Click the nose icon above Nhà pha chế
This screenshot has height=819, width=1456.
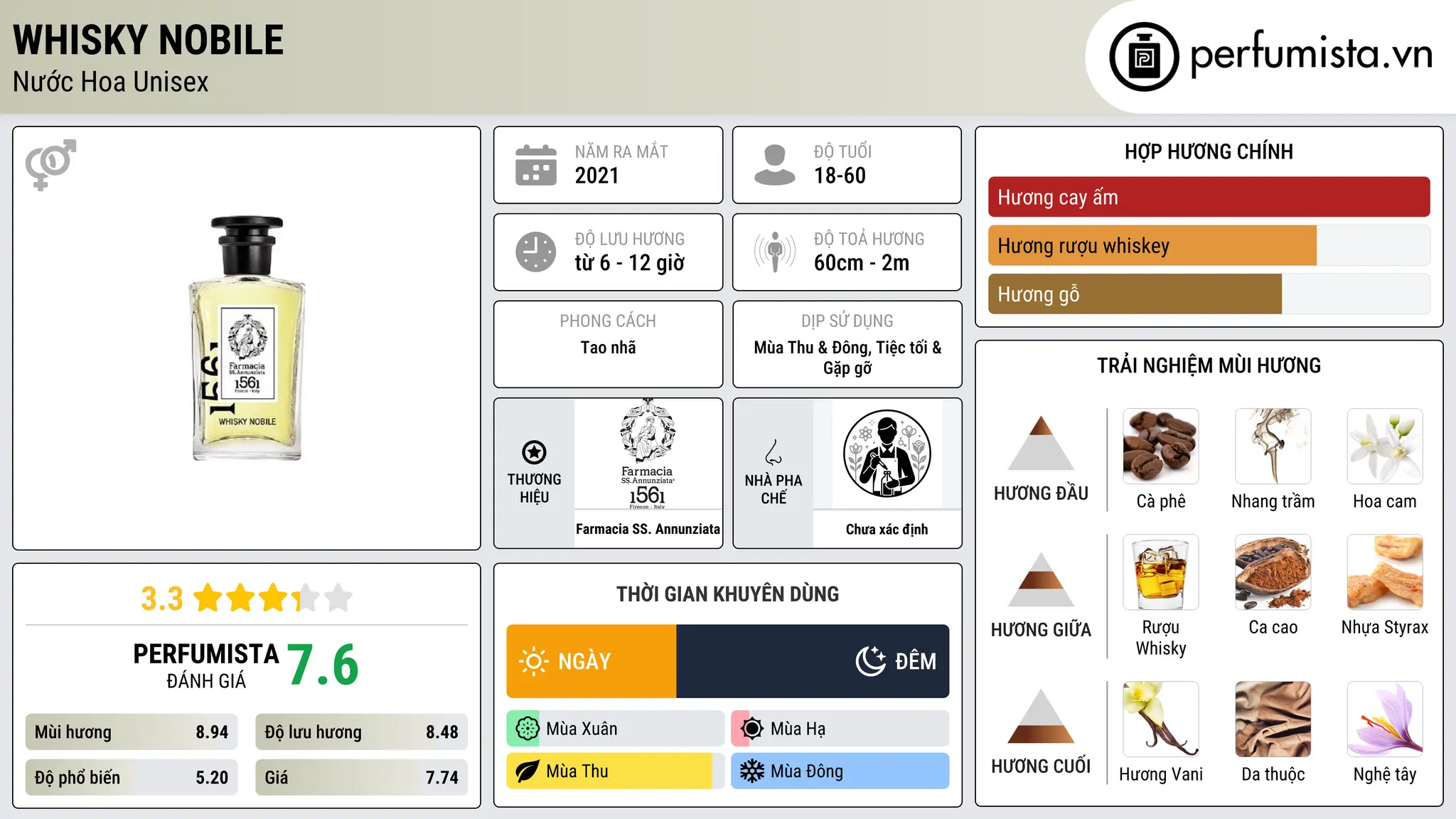(x=773, y=452)
